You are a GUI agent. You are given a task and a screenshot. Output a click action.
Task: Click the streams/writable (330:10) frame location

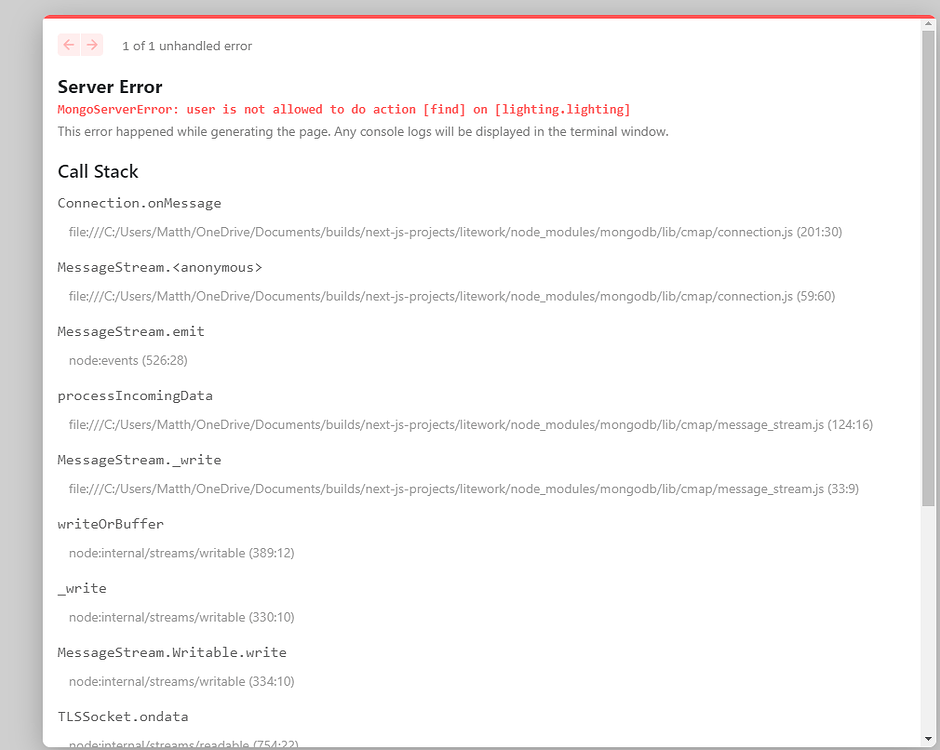[181, 617]
